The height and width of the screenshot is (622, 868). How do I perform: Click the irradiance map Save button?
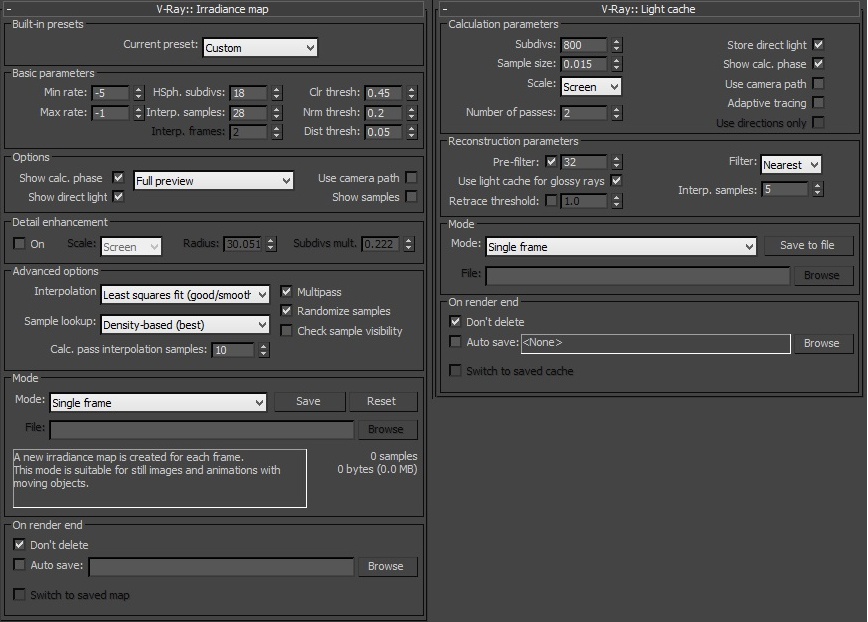point(308,401)
